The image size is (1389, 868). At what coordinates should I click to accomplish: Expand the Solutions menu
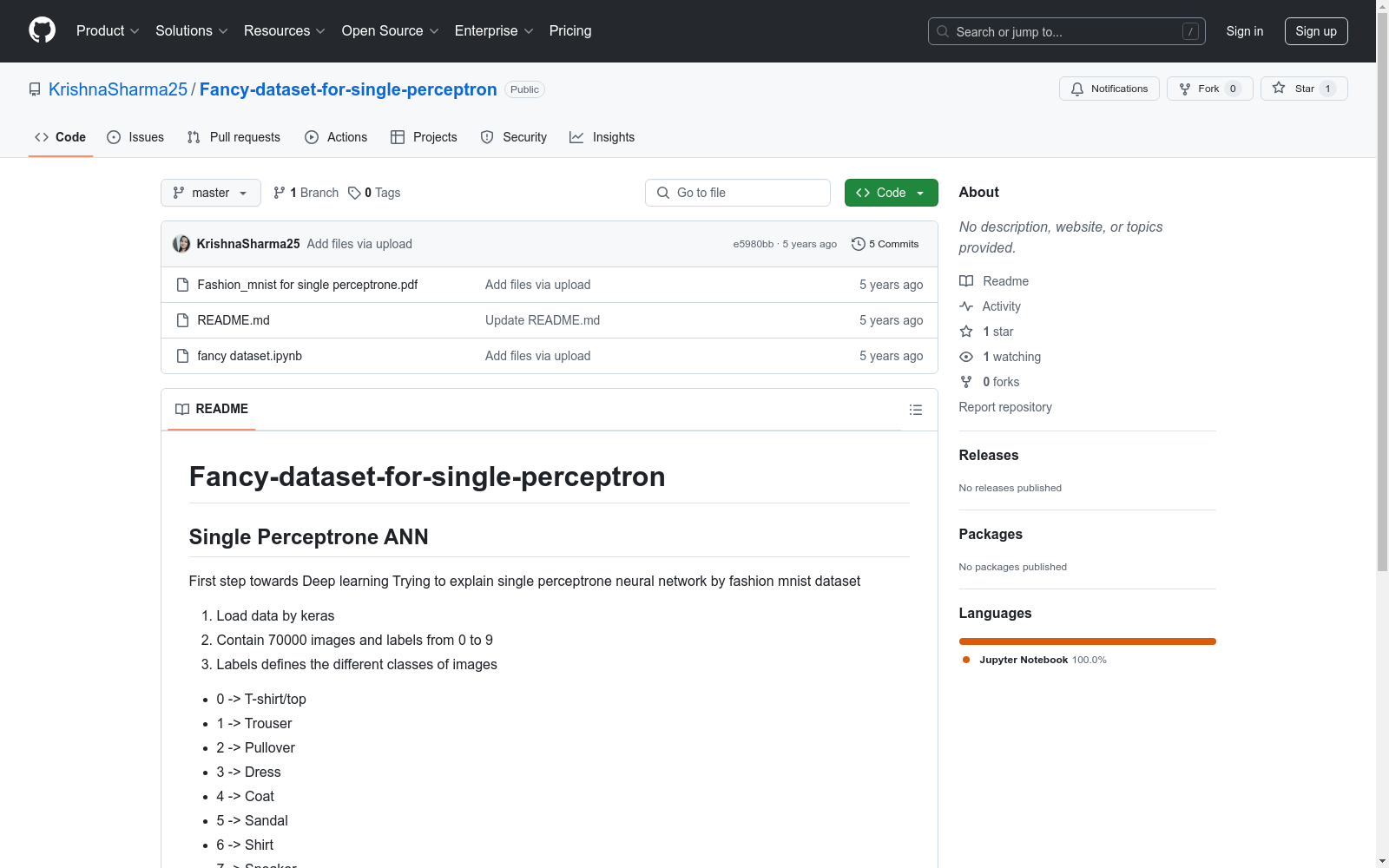tap(192, 31)
